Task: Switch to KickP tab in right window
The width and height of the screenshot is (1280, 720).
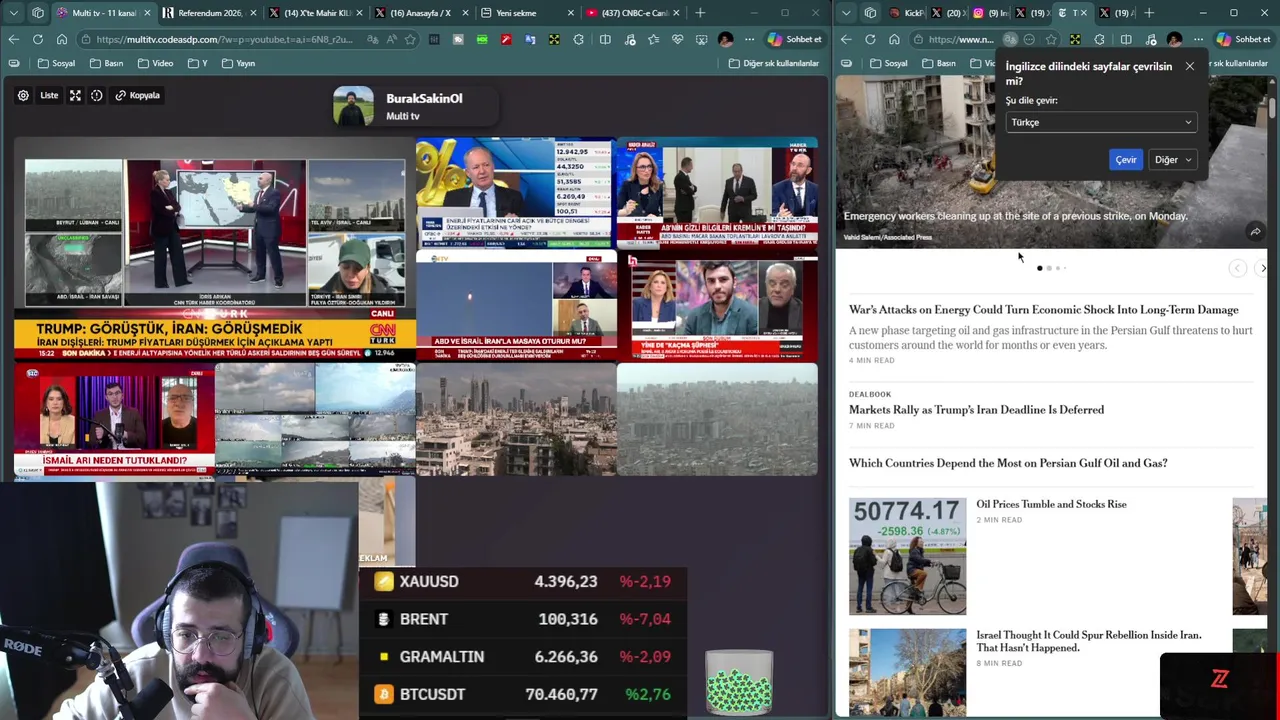Action: point(906,13)
